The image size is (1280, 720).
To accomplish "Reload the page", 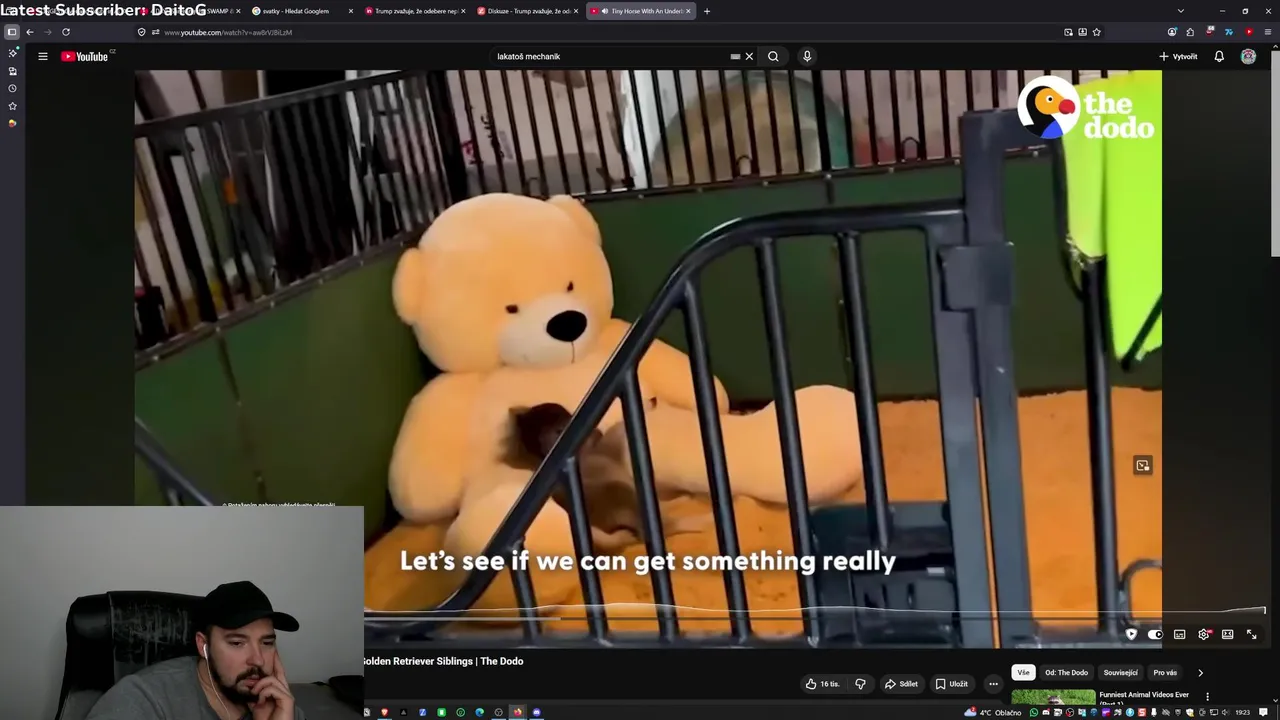I will (66, 32).
